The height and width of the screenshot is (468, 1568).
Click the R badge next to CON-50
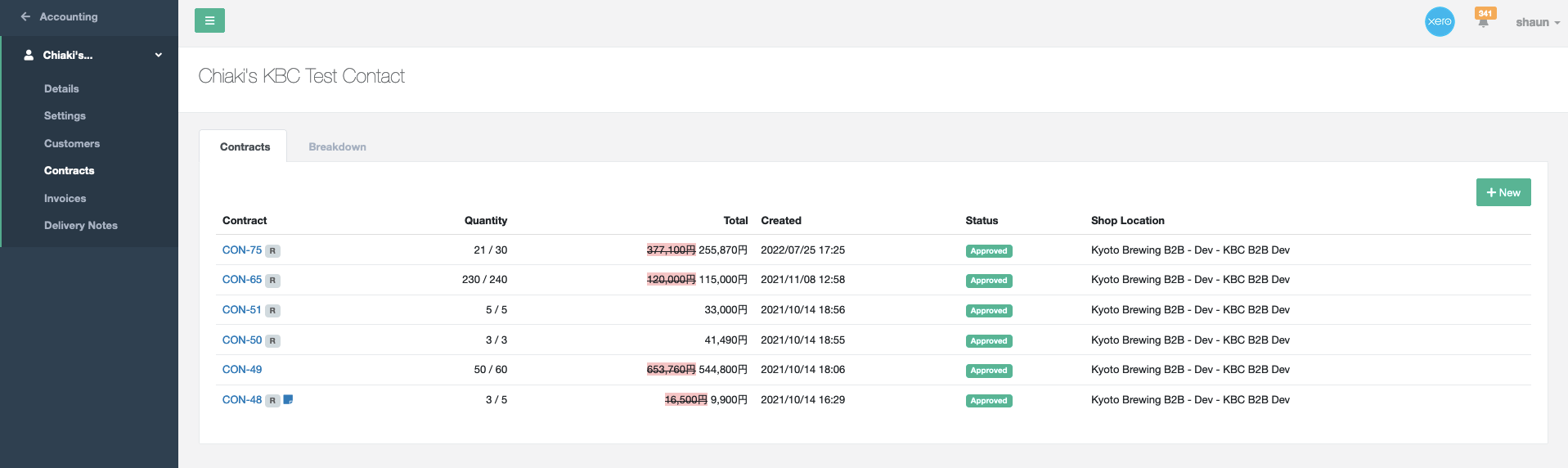(272, 341)
